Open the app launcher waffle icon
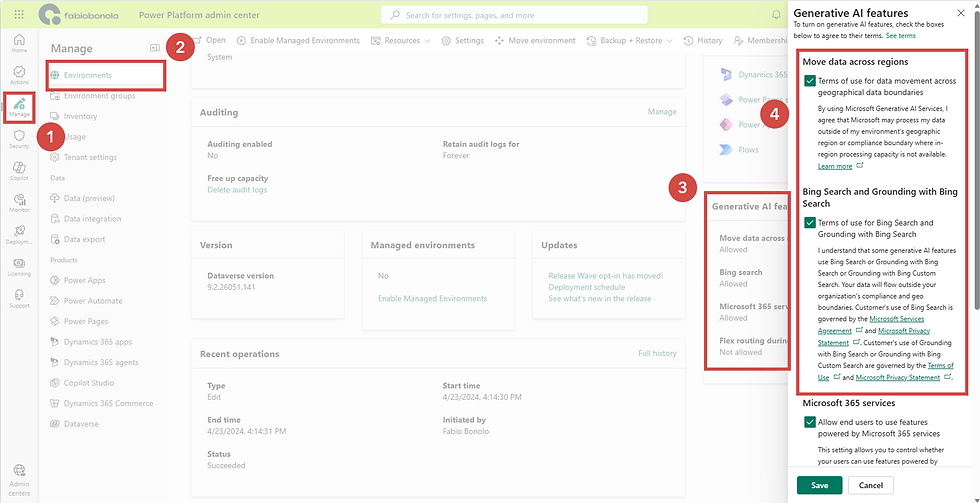The width and height of the screenshot is (980, 503). click(x=19, y=14)
